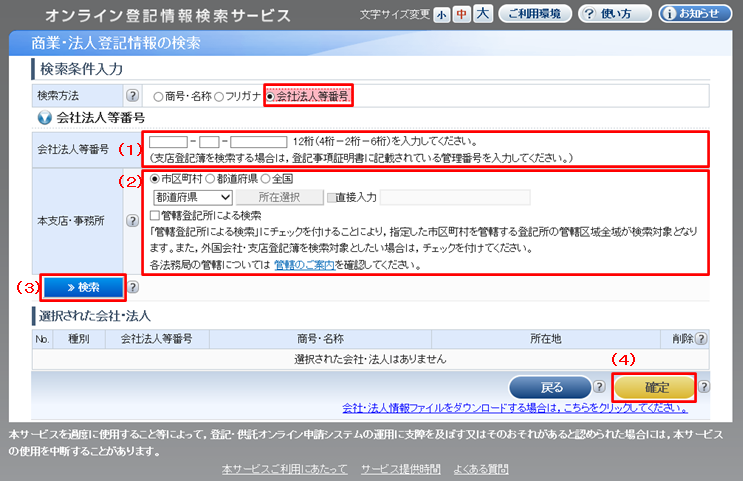Set font size to 小
This screenshot has width=743, height=481.
pos(442,15)
